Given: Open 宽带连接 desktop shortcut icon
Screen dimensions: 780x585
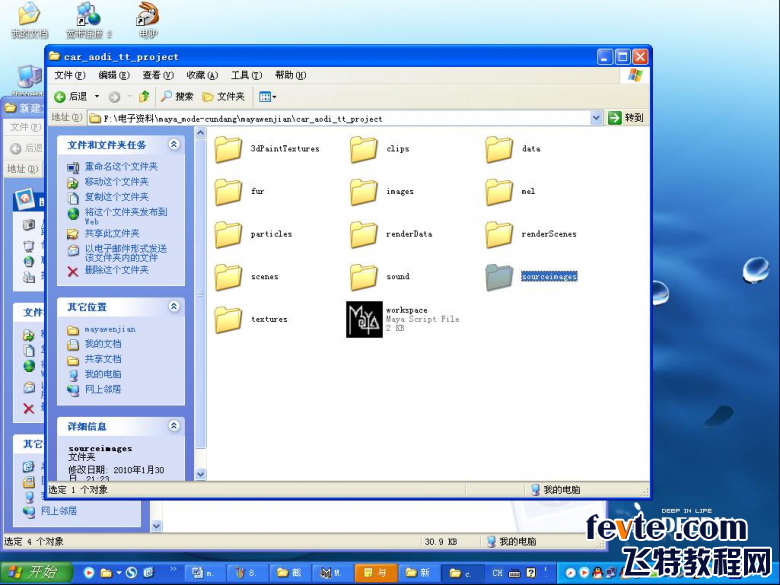Looking at the screenshot, I should (89, 20).
